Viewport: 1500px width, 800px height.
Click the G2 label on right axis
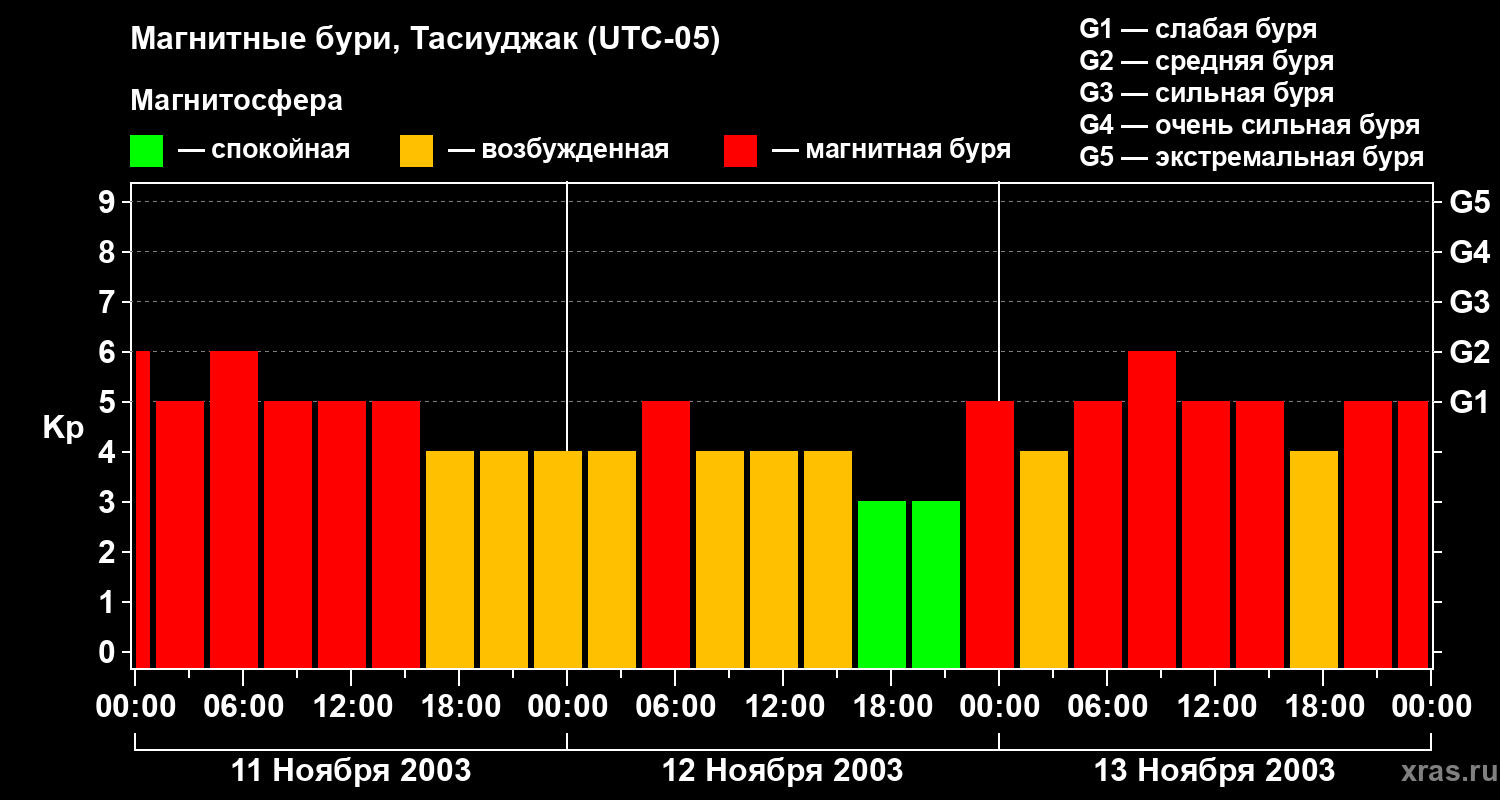pos(1470,353)
